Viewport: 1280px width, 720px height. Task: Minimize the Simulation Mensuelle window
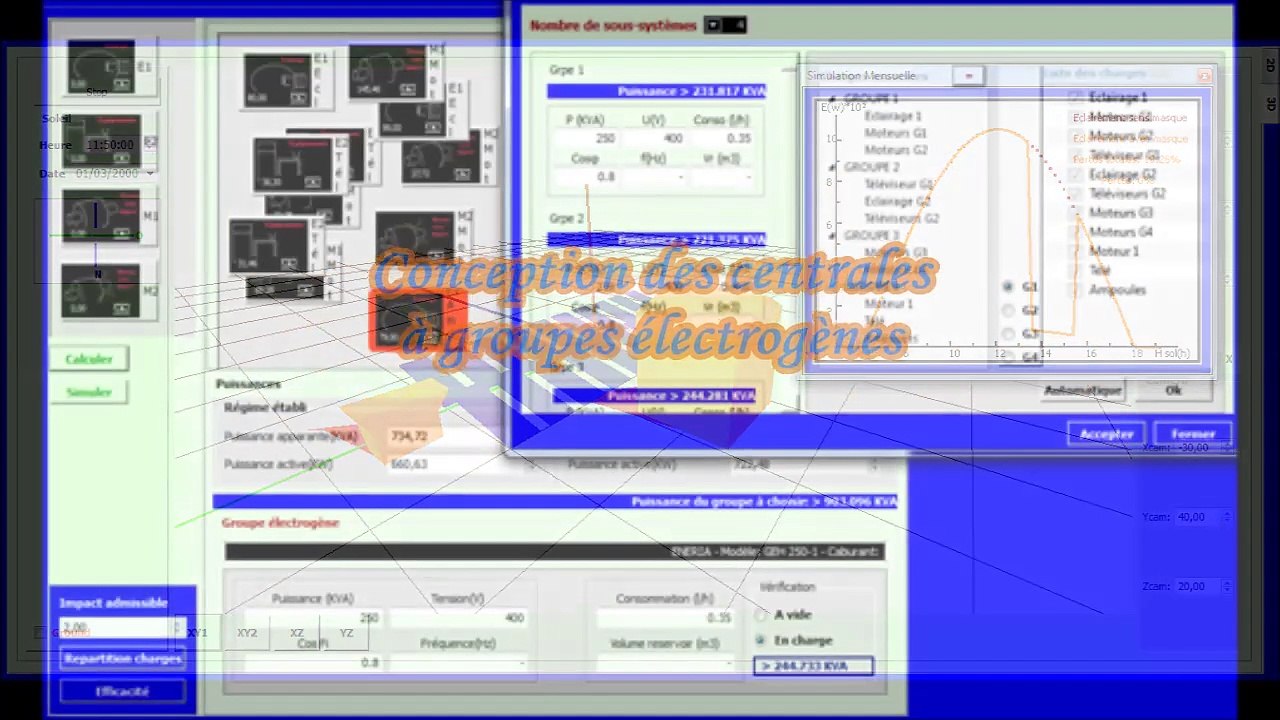point(968,75)
